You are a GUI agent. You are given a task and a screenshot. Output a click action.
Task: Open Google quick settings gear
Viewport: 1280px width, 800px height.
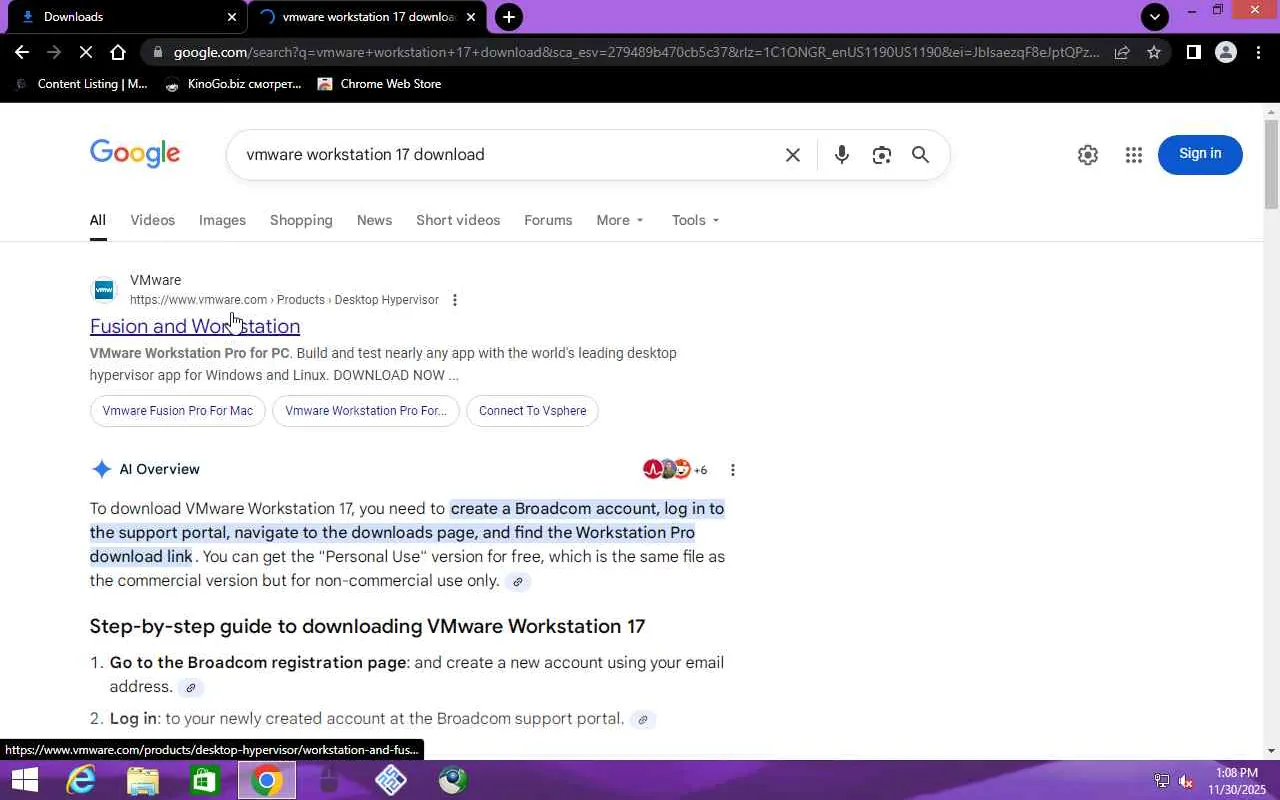click(1088, 155)
